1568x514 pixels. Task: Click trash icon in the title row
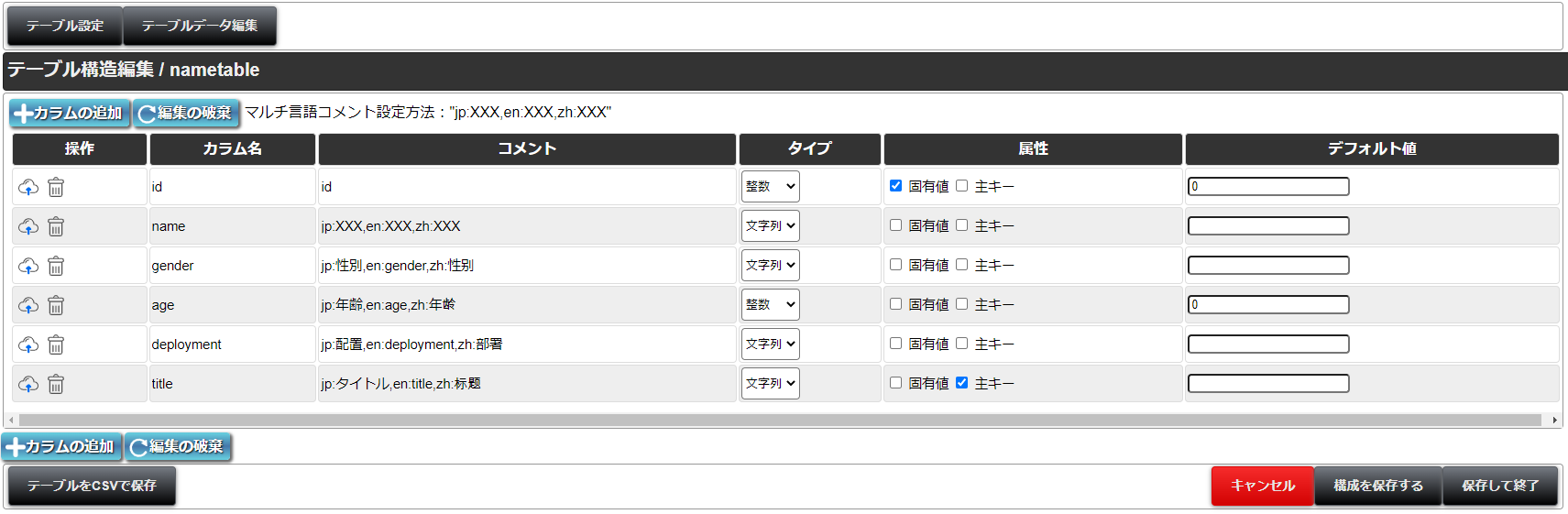56,384
